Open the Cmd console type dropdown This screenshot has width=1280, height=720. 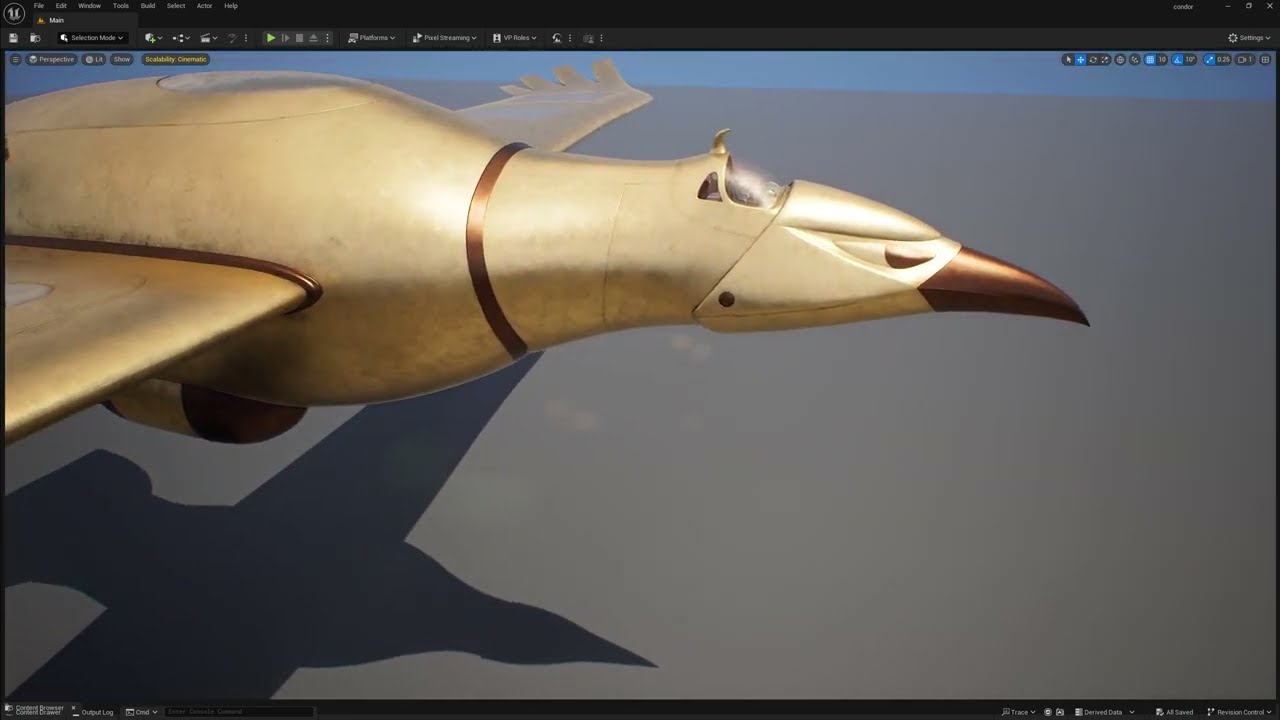(x=141, y=712)
